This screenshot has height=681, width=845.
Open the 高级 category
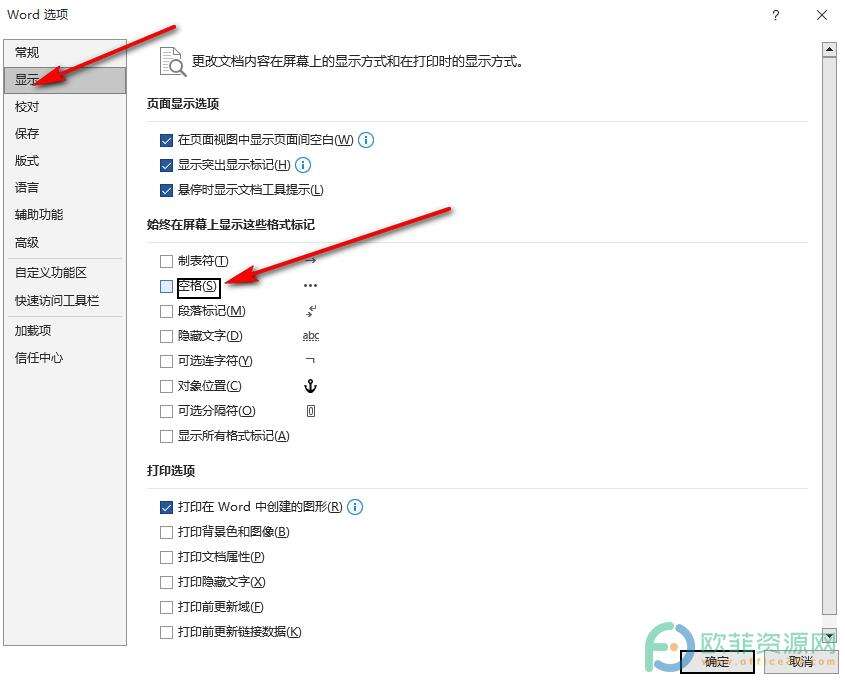pyautogui.click(x=65, y=242)
